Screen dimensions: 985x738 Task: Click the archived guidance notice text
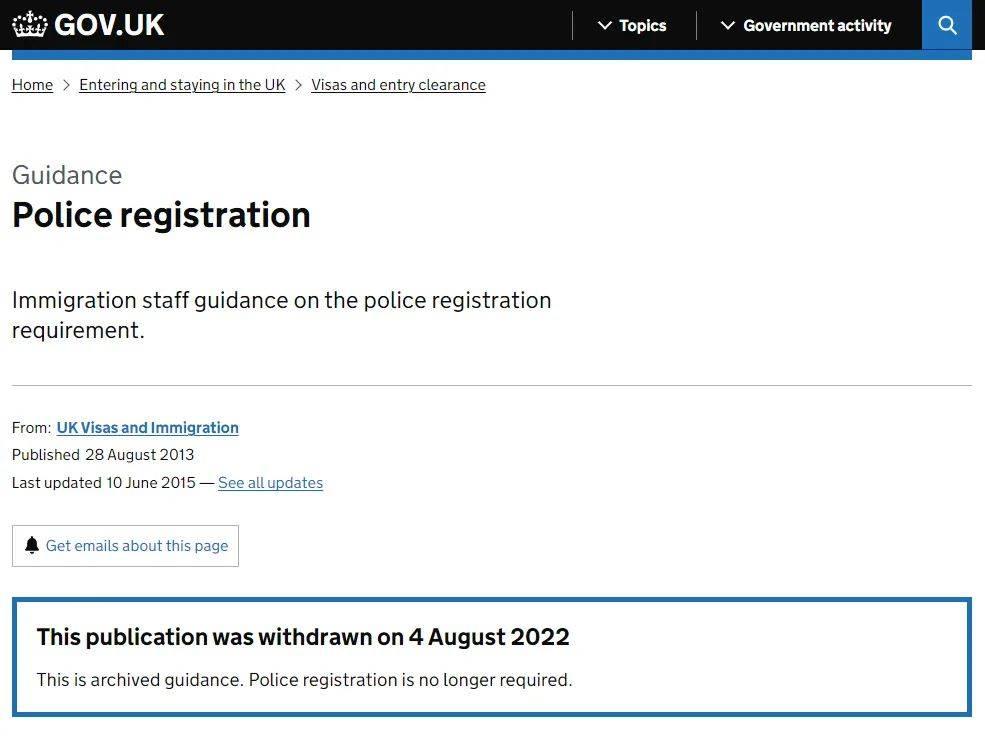304,680
